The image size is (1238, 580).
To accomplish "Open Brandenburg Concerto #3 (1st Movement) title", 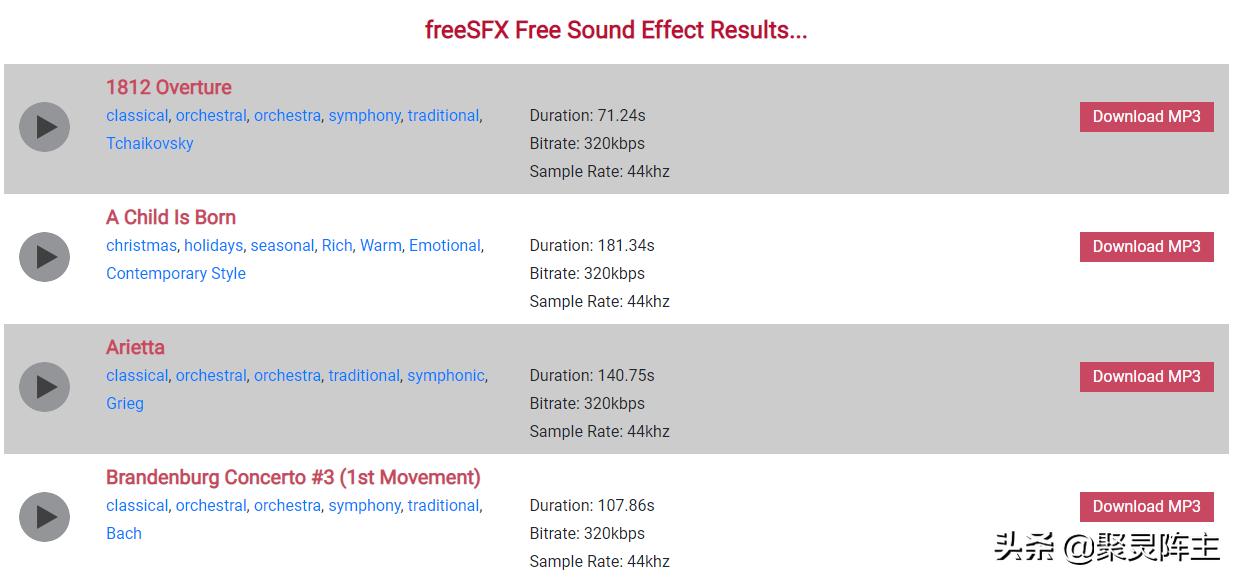I will (x=293, y=477).
